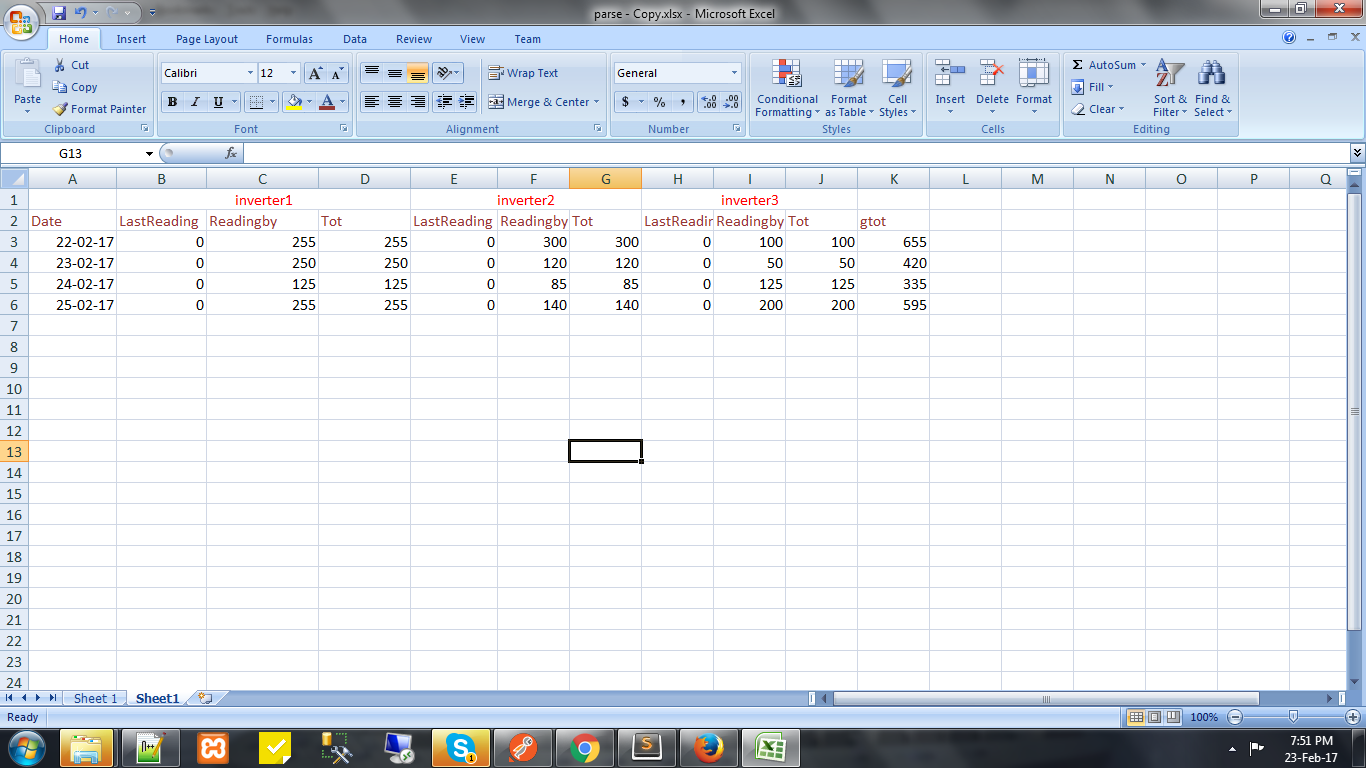Open Format as Table gallery
The image size is (1366, 768).
pyautogui.click(x=849, y=88)
